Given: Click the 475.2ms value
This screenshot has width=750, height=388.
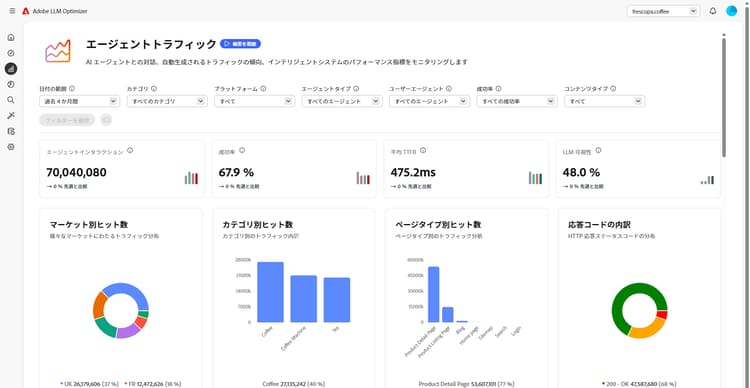Looking at the screenshot, I should click(413, 172).
